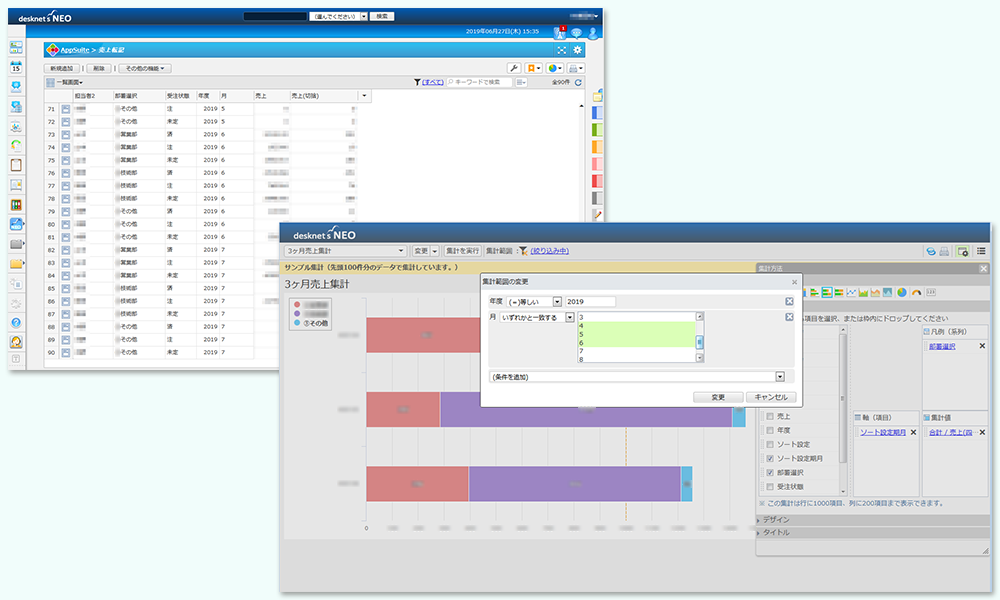Click the help question mark sidebar icon

[16, 323]
